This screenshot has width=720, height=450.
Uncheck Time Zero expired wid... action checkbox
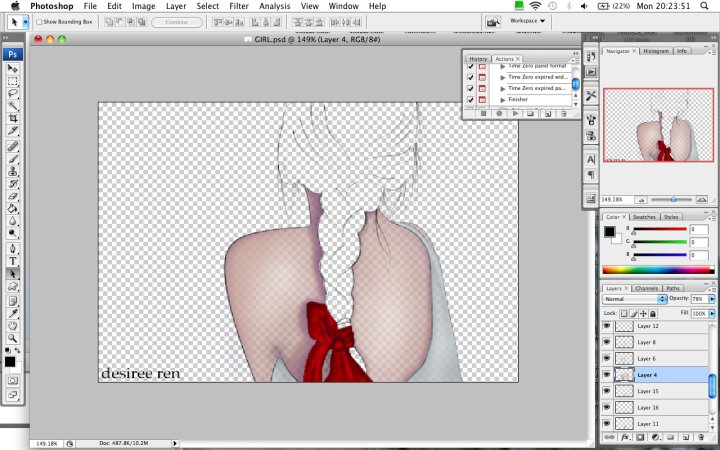[x=470, y=77]
